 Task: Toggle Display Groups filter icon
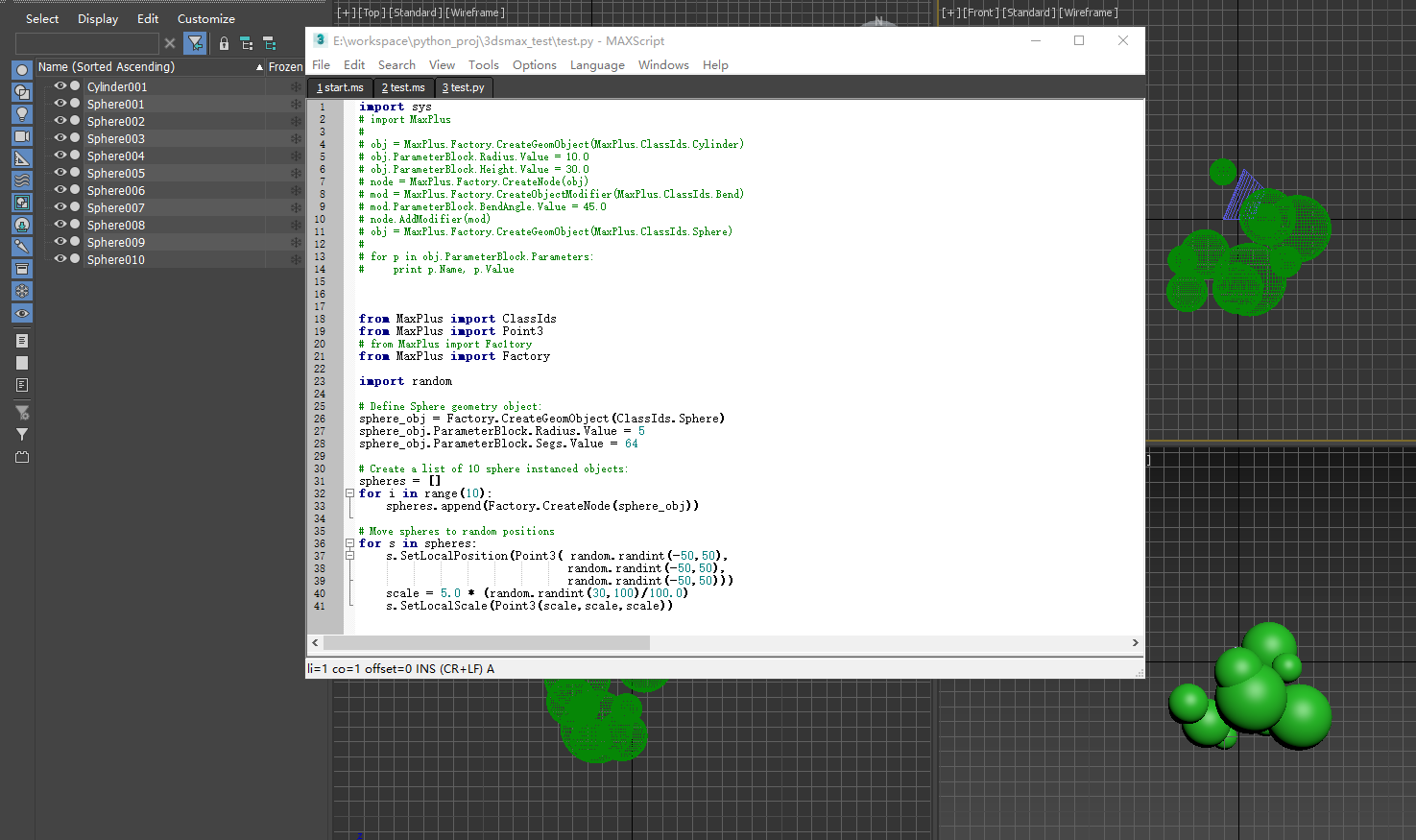click(22, 203)
